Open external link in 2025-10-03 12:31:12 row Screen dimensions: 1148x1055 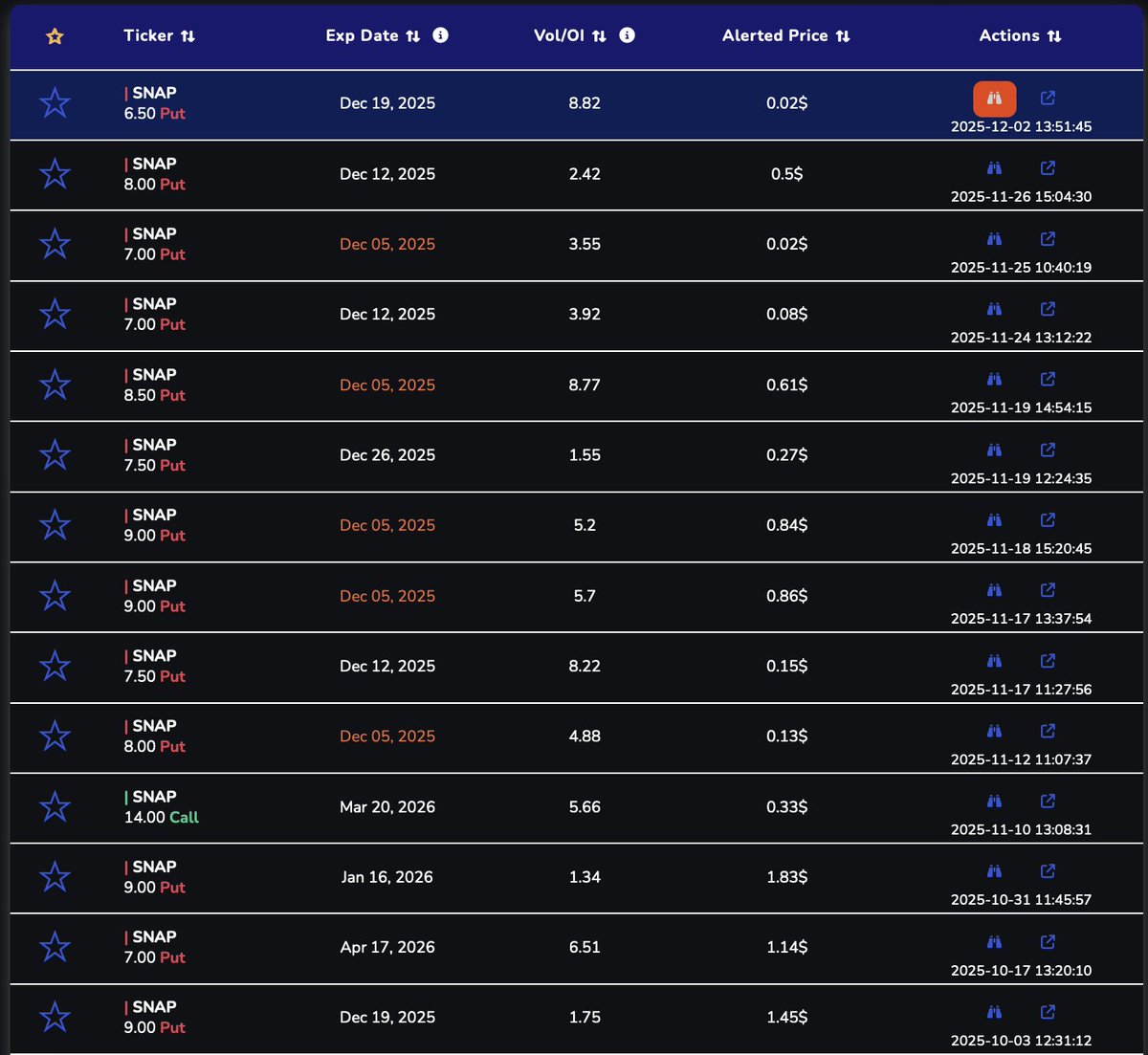point(1048,1012)
